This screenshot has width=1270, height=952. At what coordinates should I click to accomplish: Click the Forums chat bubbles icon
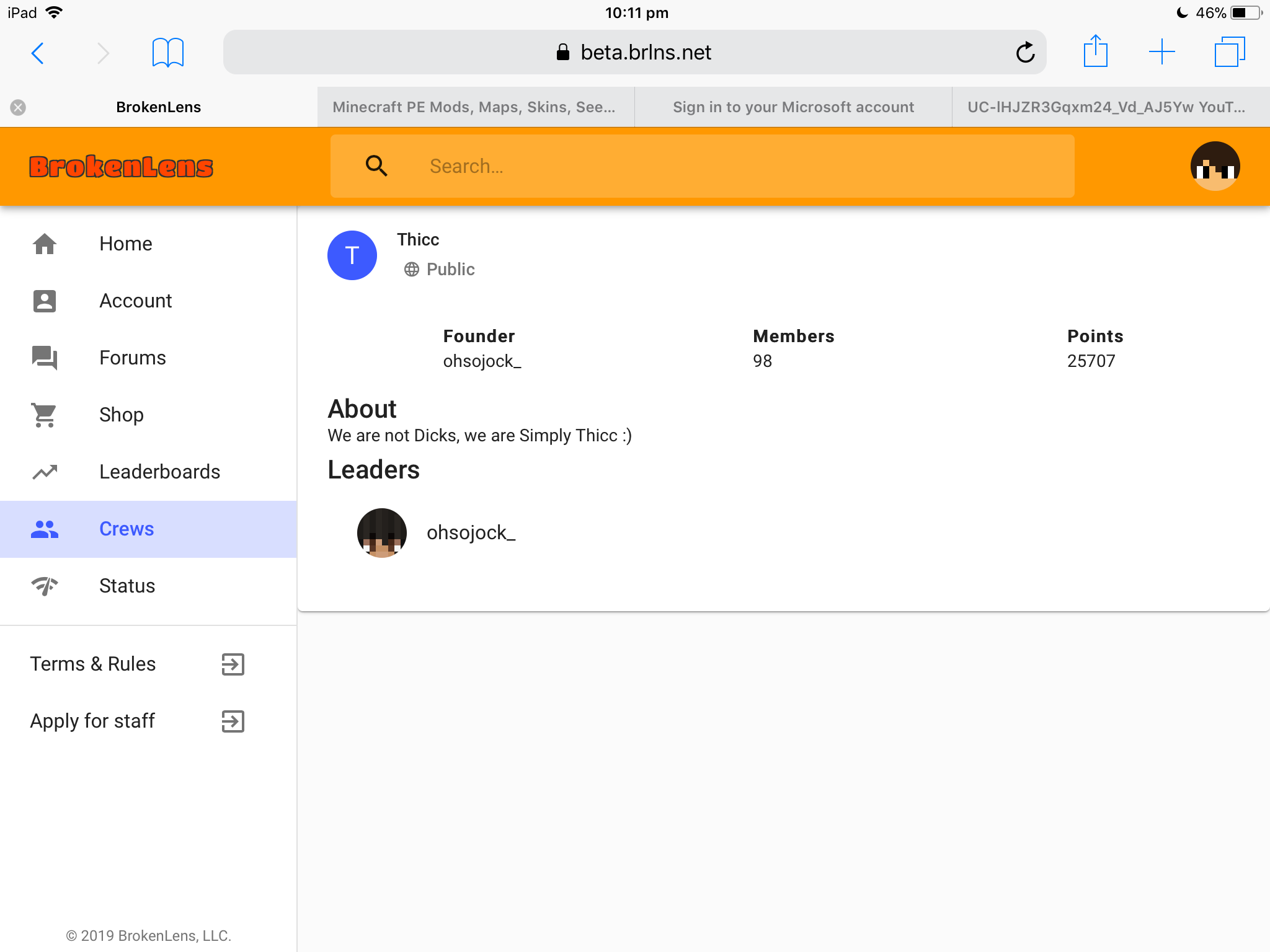tap(45, 358)
